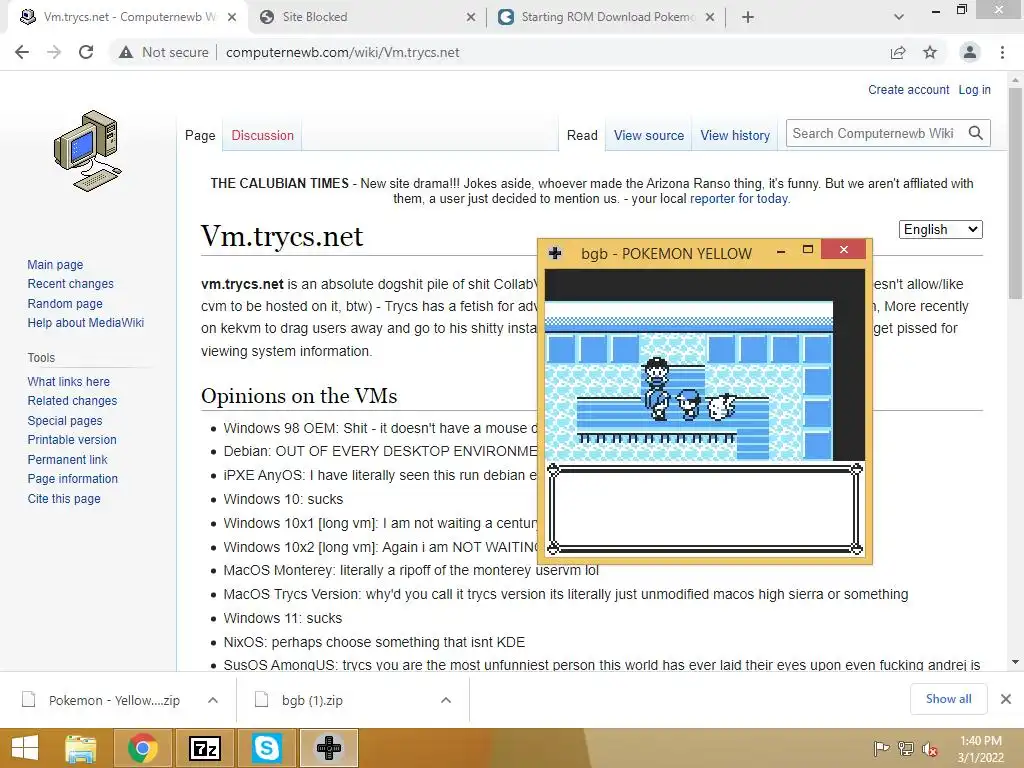This screenshot has width=1024, height=768.
Task: Open the Windows Start button
Action: tap(25, 748)
